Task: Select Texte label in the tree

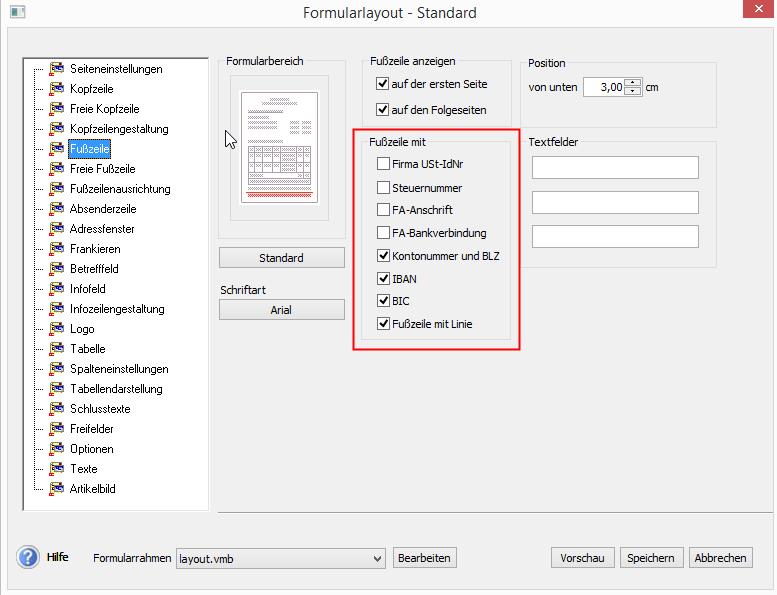Action: pos(84,469)
